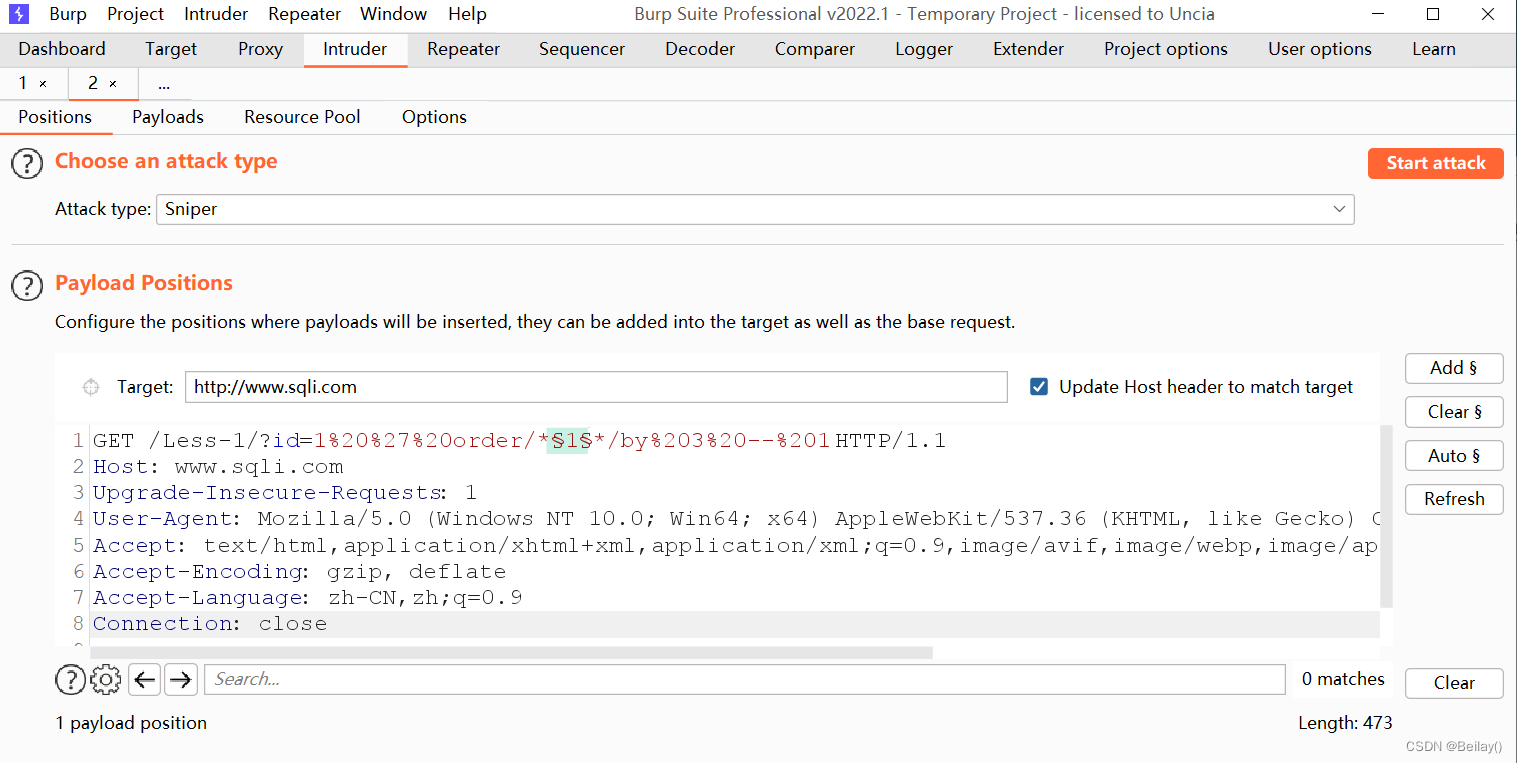
Task: Click the Clear search button
Action: (x=1454, y=683)
